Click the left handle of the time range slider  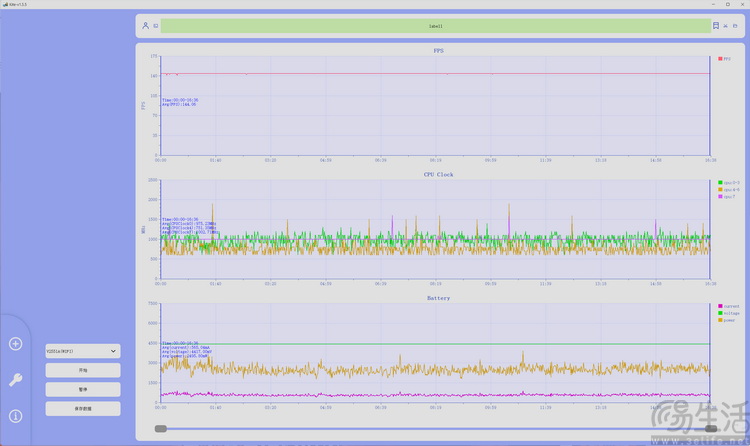click(160, 428)
